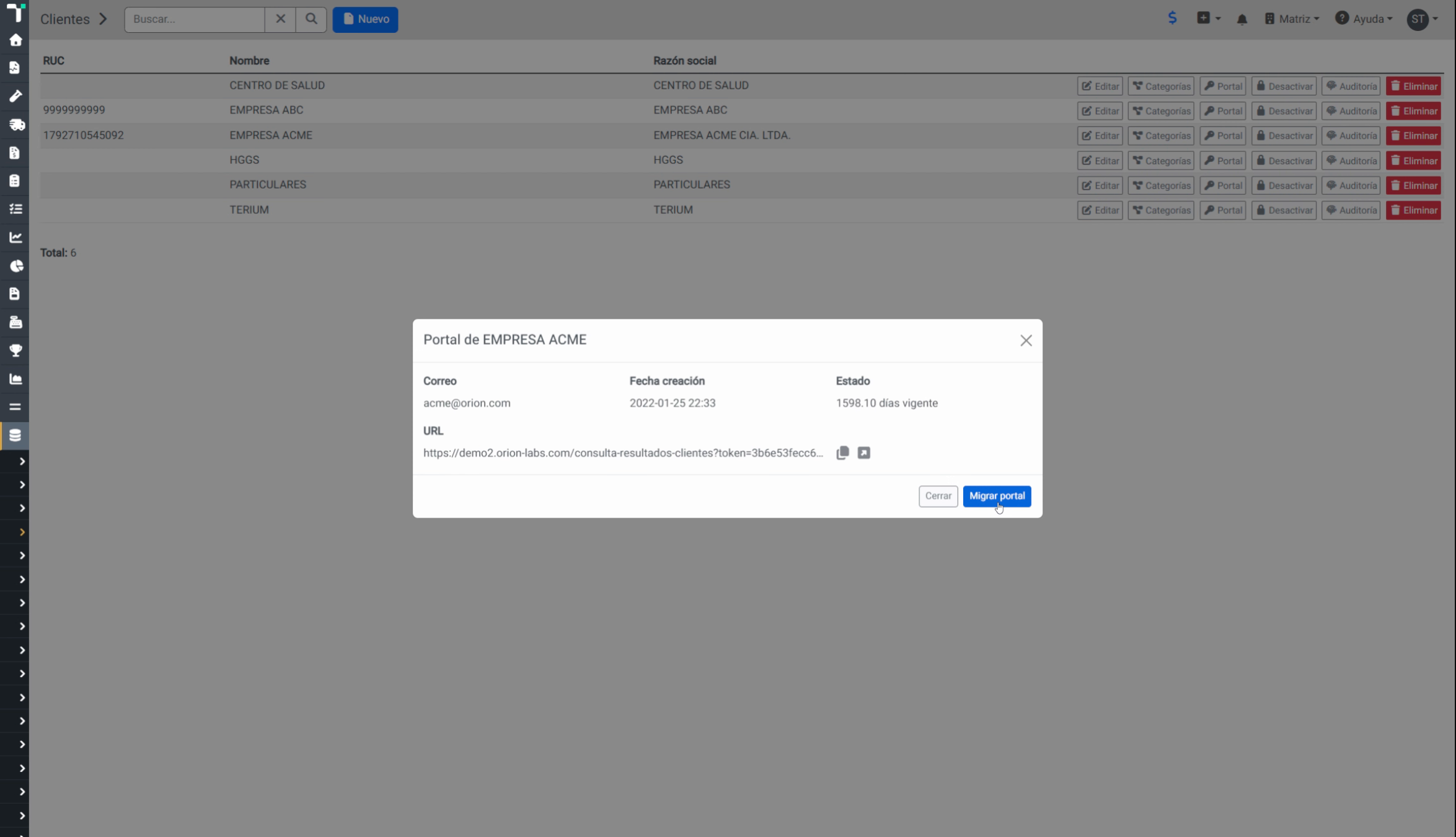This screenshot has width=1456, height=837.
Task: Open Auditoría for EMPRESA ACME
Action: tap(1351, 136)
